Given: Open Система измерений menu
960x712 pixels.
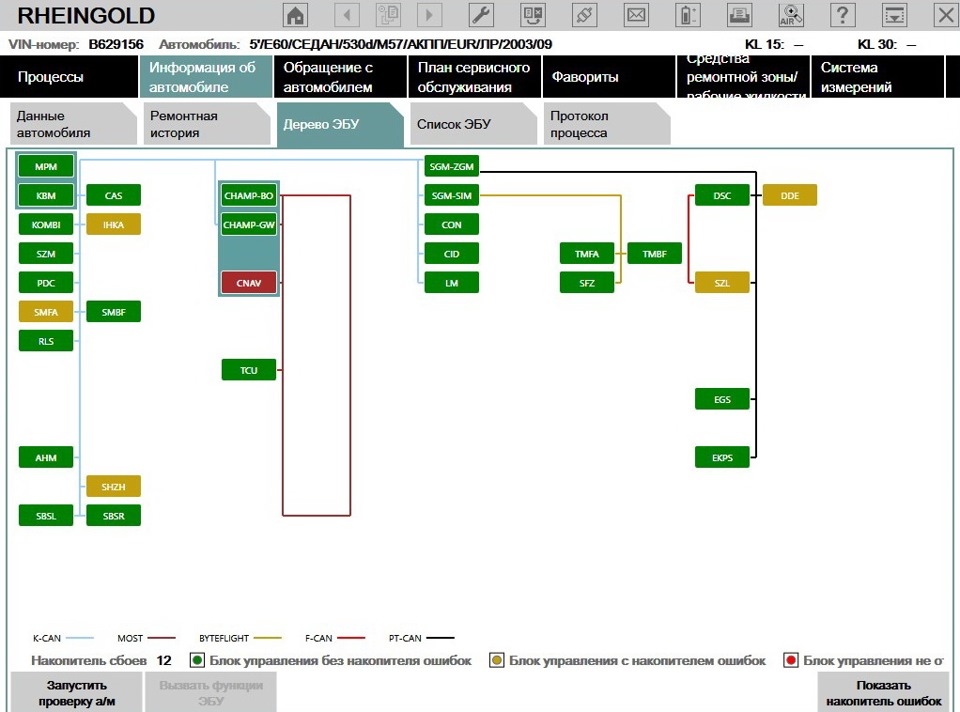Looking at the screenshot, I should pyautogui.click(x=877, y=77).
